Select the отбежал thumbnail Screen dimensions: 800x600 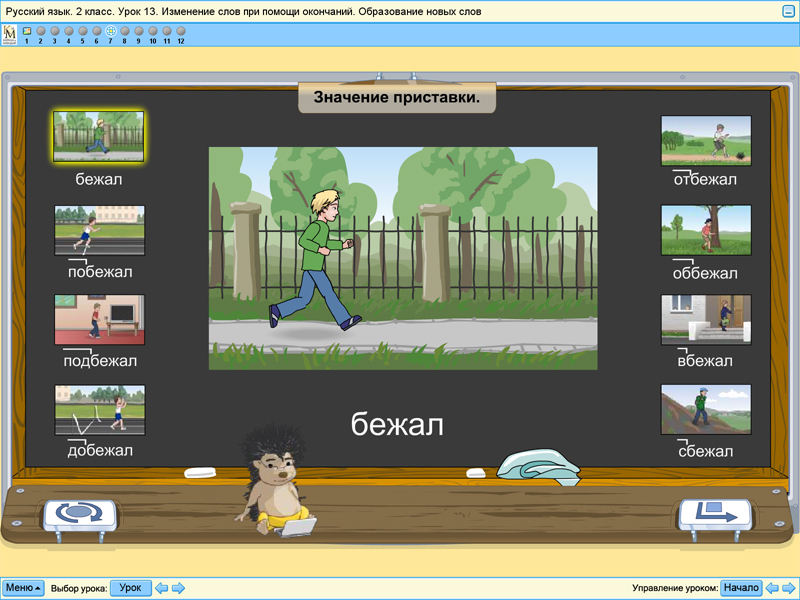coord(705,140)
